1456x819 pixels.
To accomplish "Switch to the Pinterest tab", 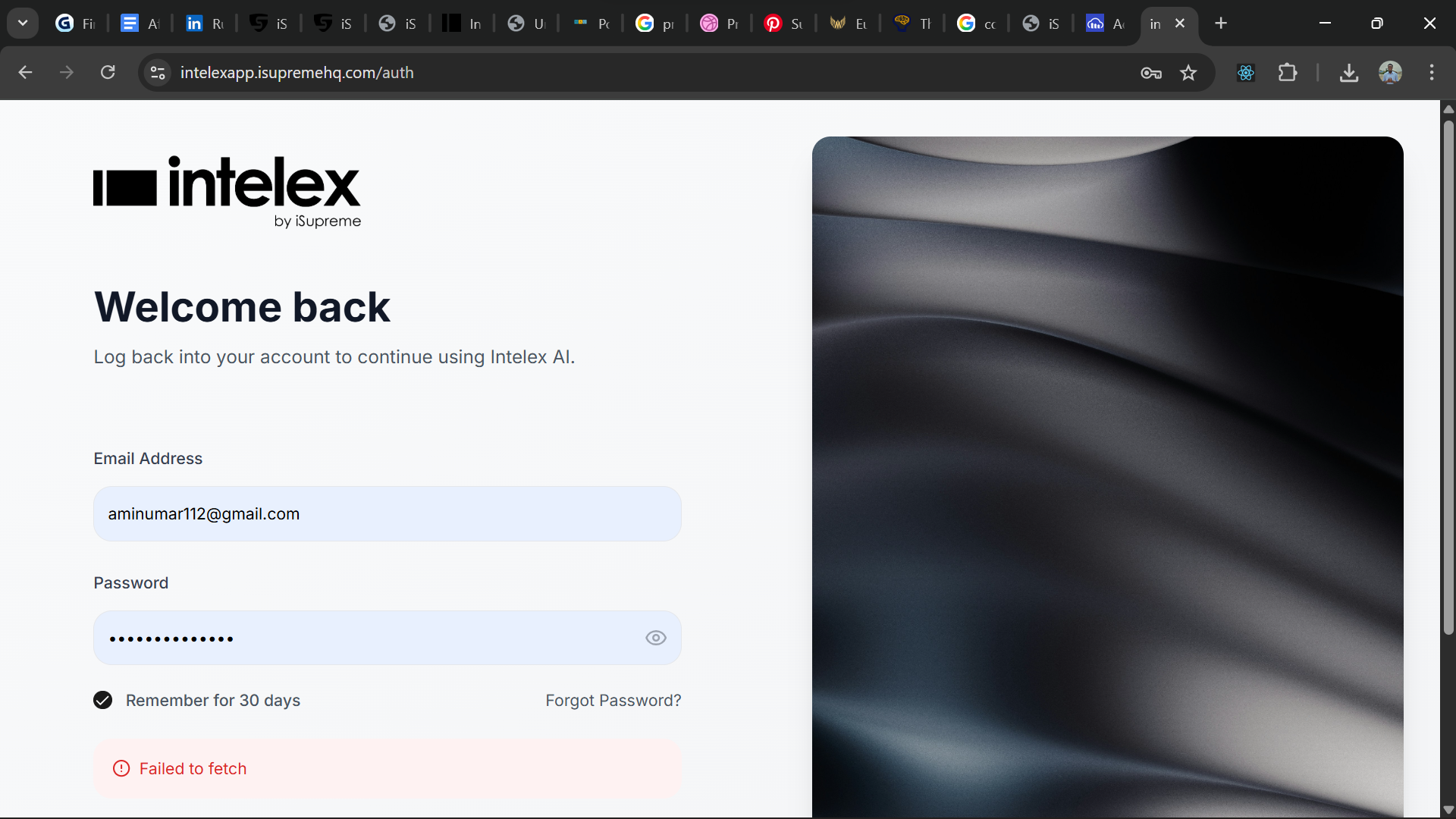I will 783,23.
